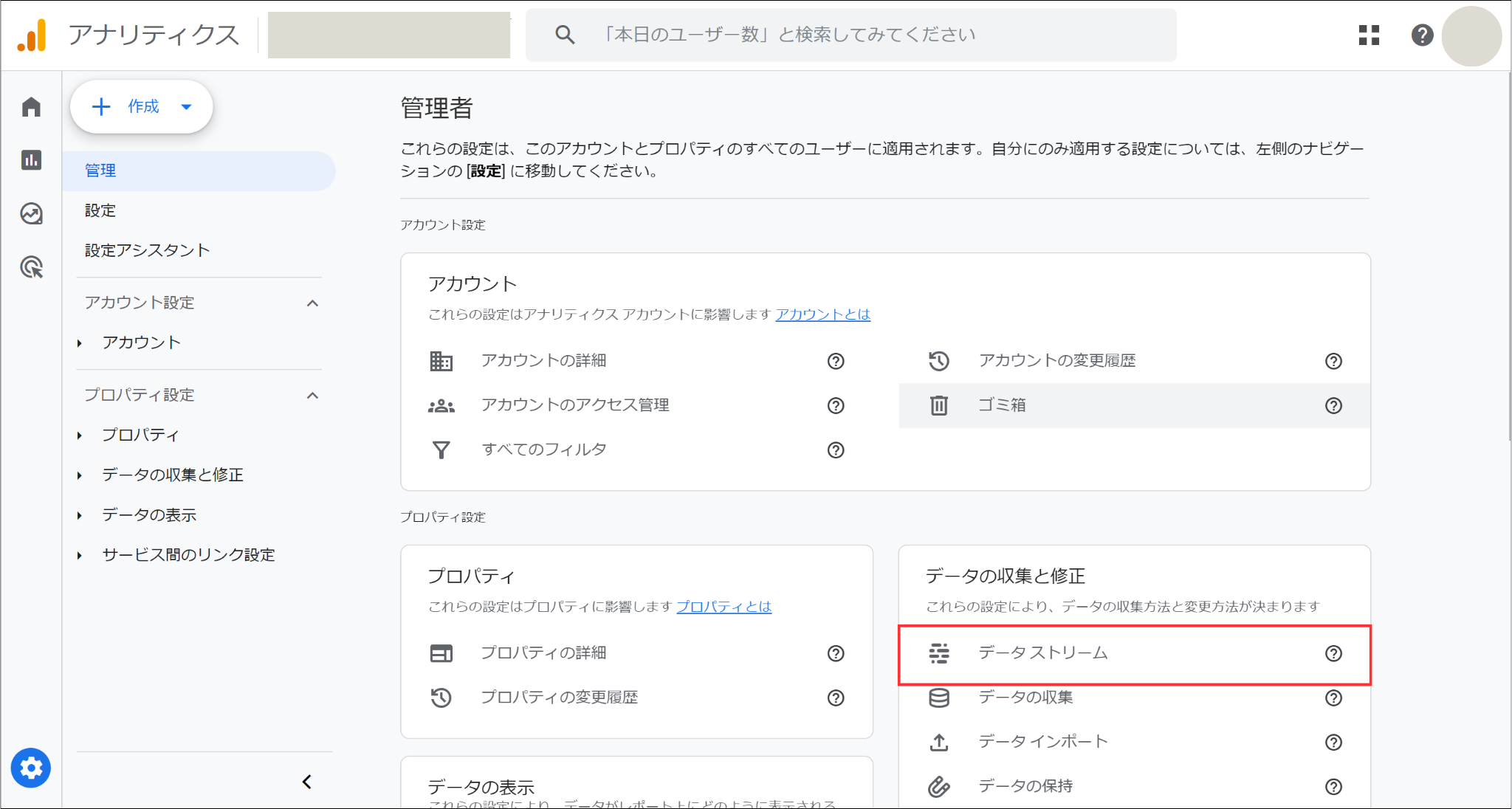The image size is (1512, 809).
Task: Expand the プロパティ tree item
Action: (x=79, y=435)
